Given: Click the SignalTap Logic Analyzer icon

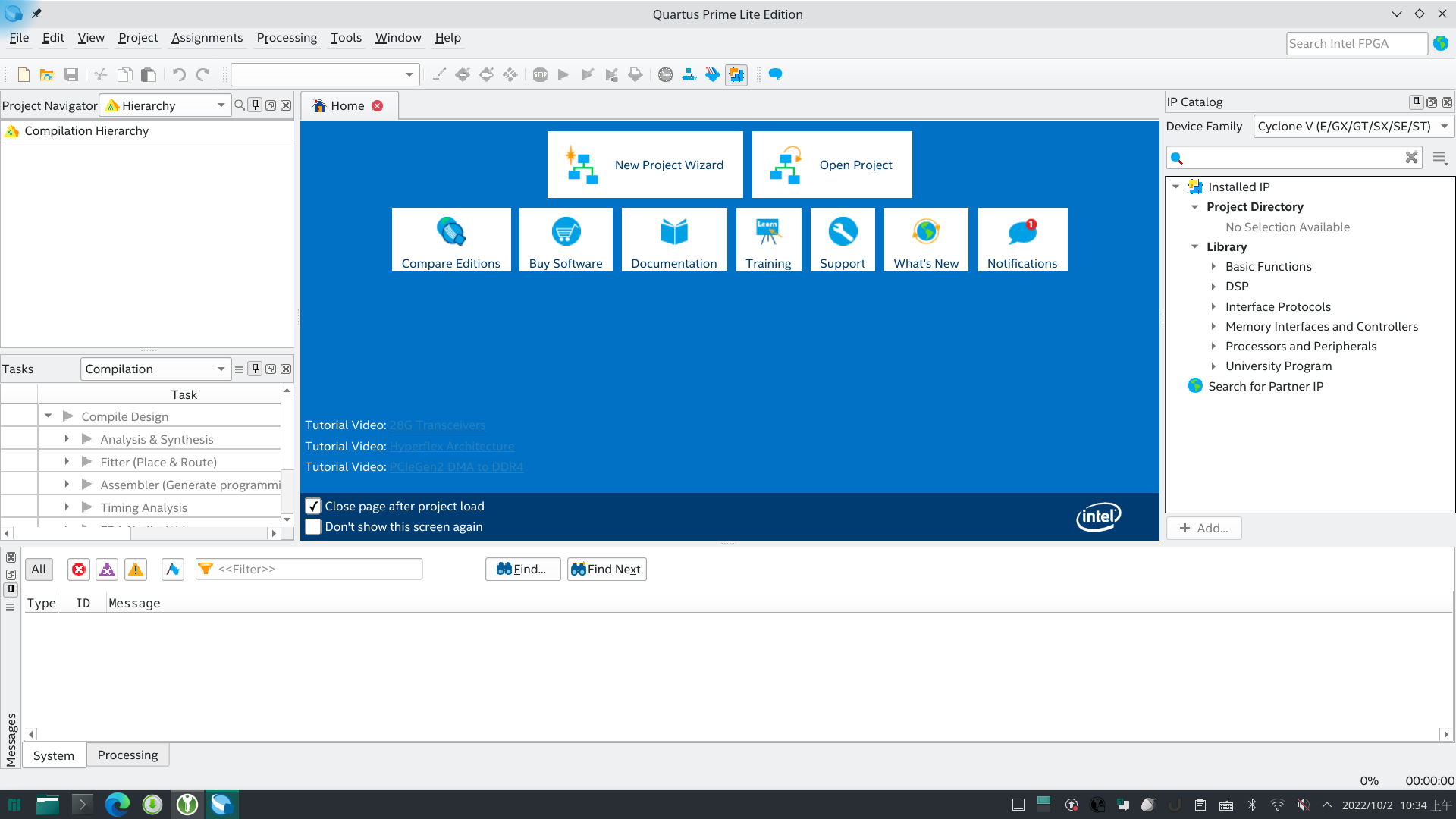Looking at the screenshot, I should (x=713, y=74).
